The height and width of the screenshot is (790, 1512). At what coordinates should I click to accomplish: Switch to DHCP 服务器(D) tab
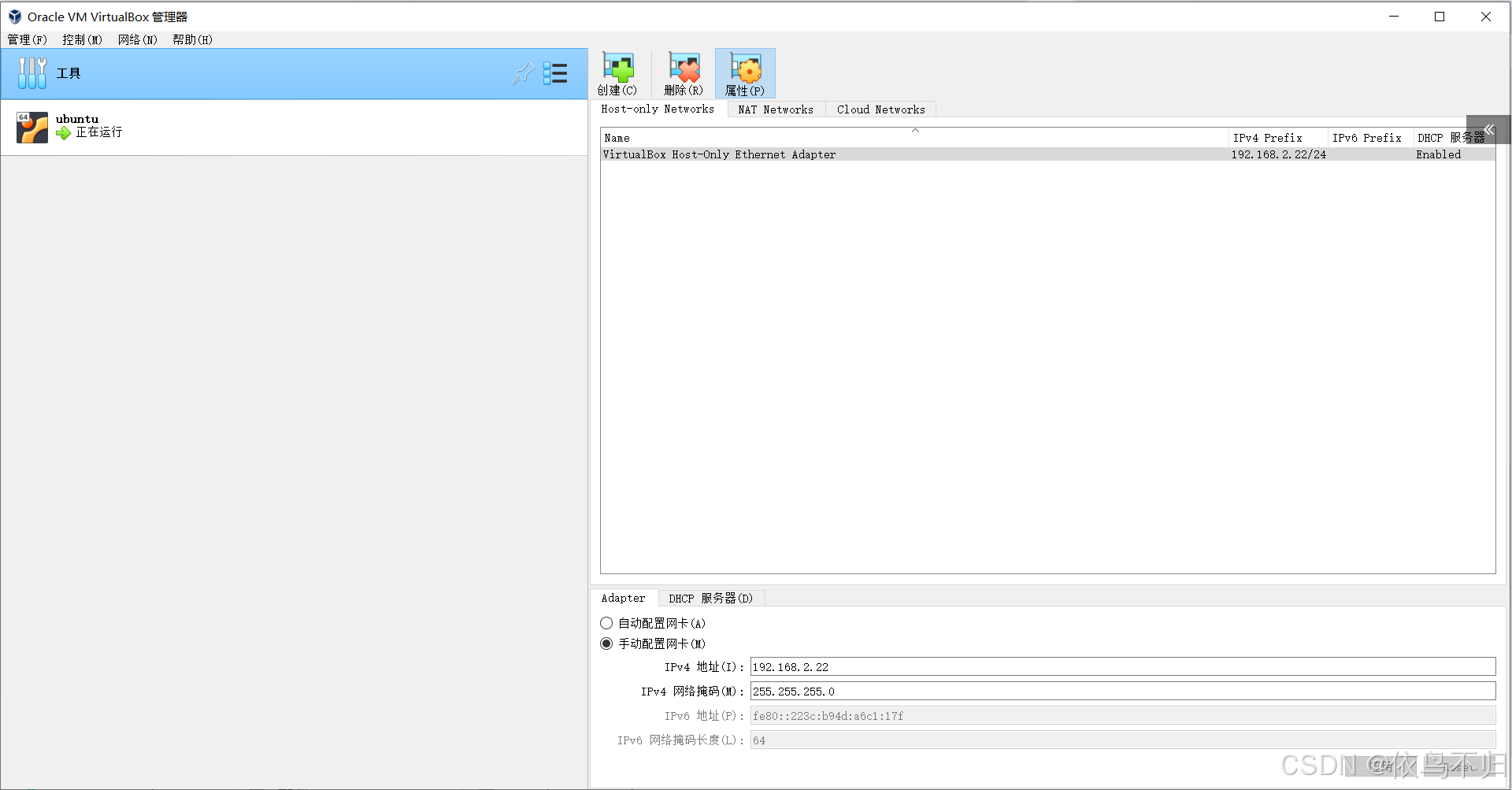click(710, 598)
